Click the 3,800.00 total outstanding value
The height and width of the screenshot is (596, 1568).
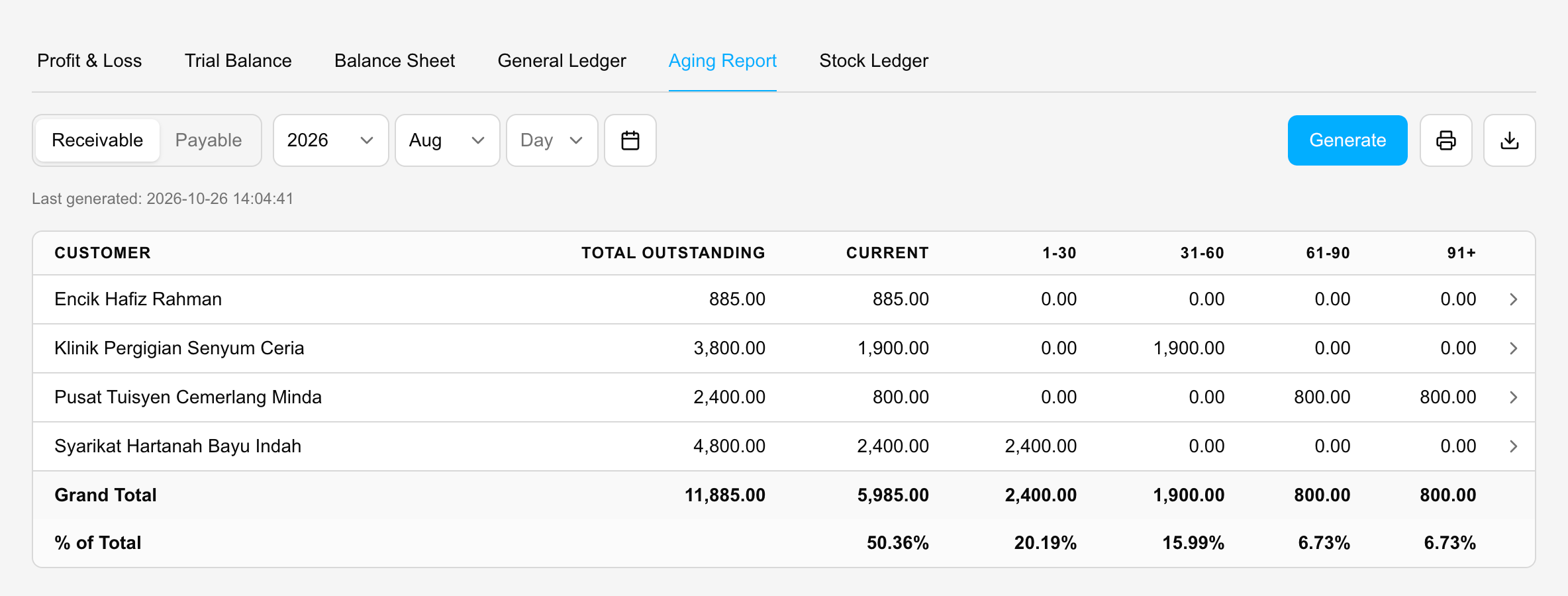click(729, 348)
